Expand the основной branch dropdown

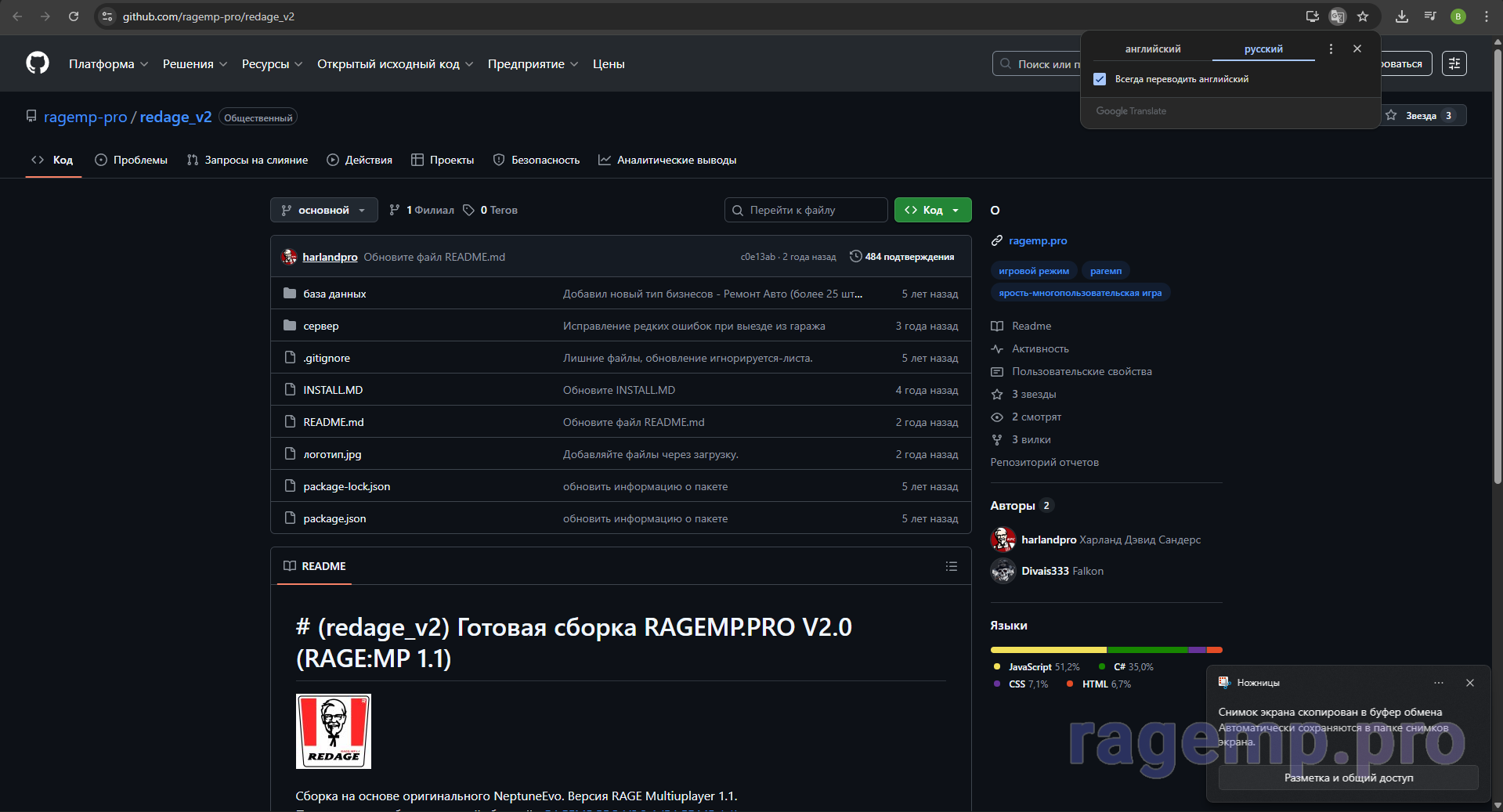point(323,210)
